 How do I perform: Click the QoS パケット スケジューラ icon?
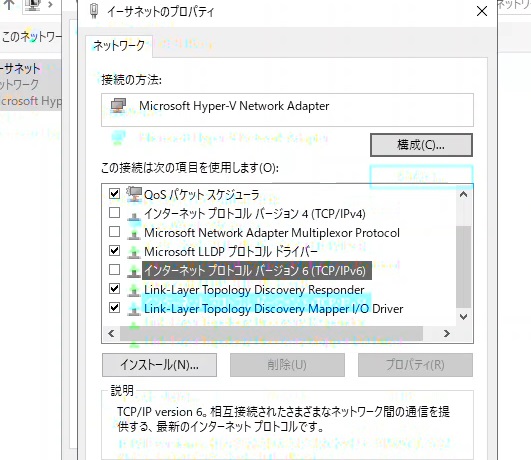(x=134, y=194)
